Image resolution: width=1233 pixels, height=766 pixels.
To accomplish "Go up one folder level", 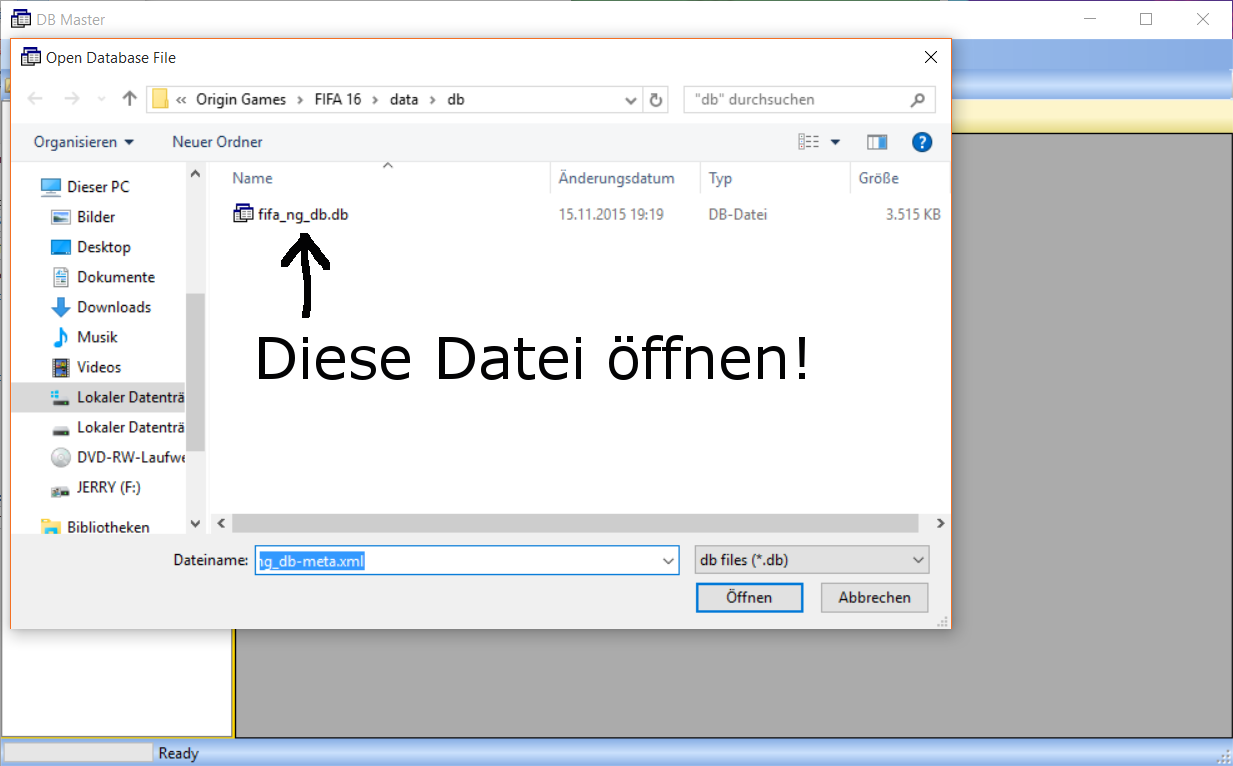I will [x=129, y=99].
